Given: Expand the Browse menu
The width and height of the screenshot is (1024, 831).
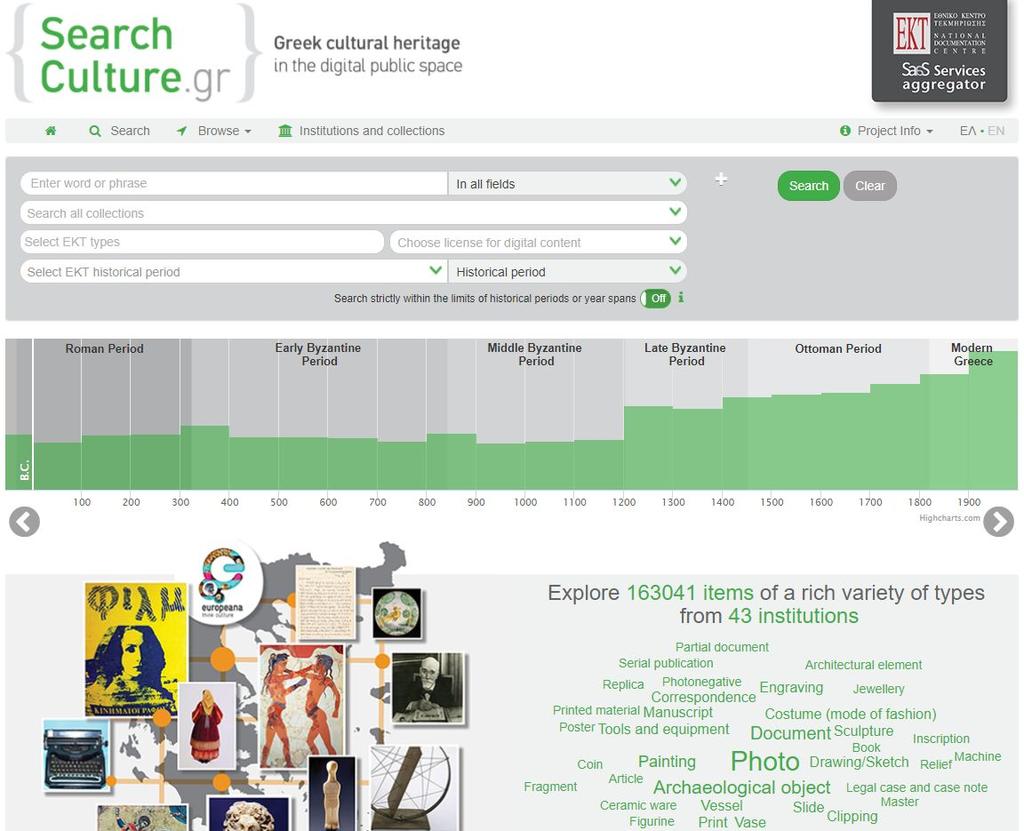Looking at the screenshot, I should pyautogui.click(x=224, y=131).
